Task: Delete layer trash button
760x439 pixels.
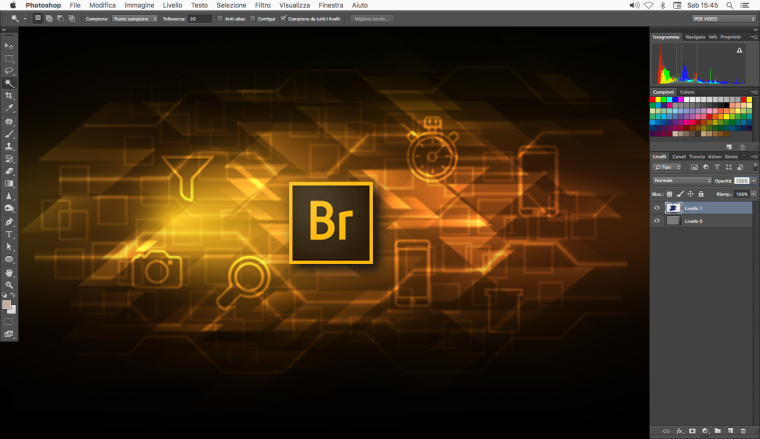Action: click(743, 431)
